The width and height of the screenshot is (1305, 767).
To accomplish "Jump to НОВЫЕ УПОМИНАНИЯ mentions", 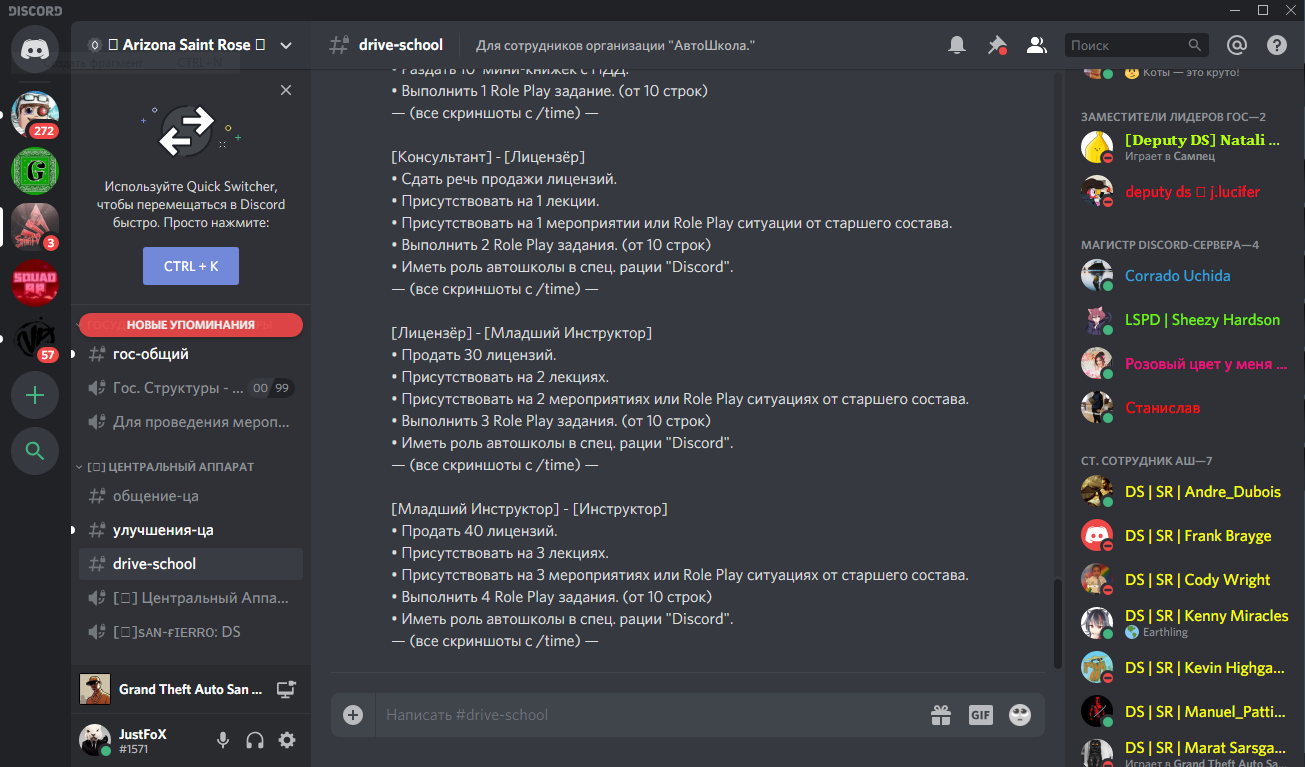I will [x=191, y=325].
